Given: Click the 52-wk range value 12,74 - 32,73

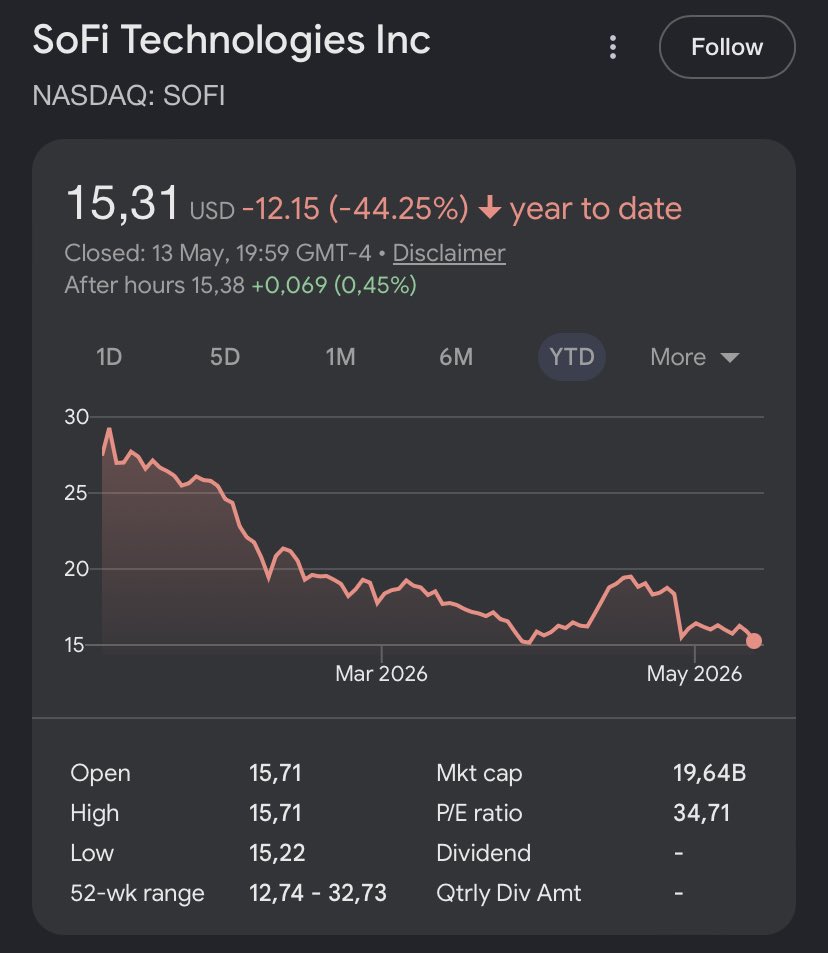Looking at the screenshot, I should [x=318, y=893].
